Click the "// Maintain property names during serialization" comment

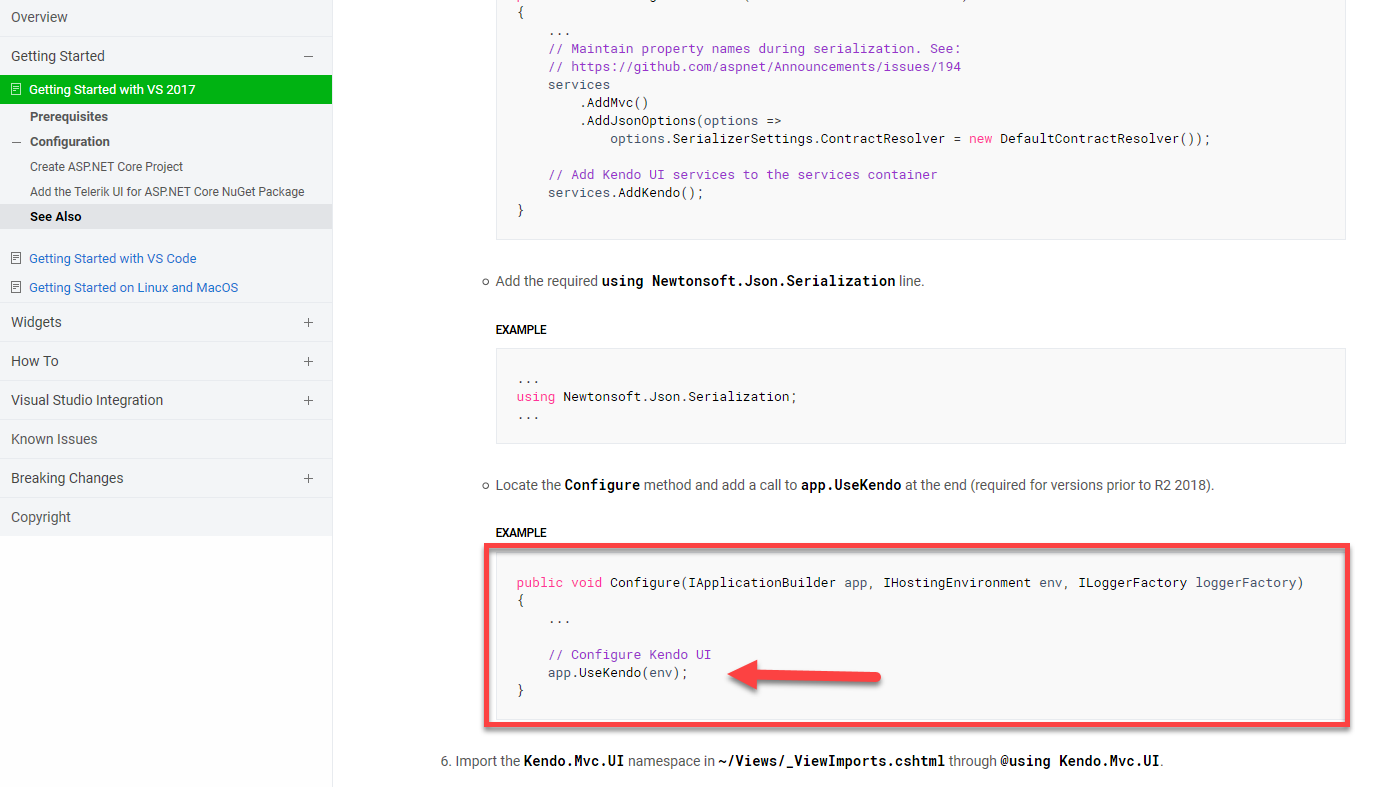754,49
